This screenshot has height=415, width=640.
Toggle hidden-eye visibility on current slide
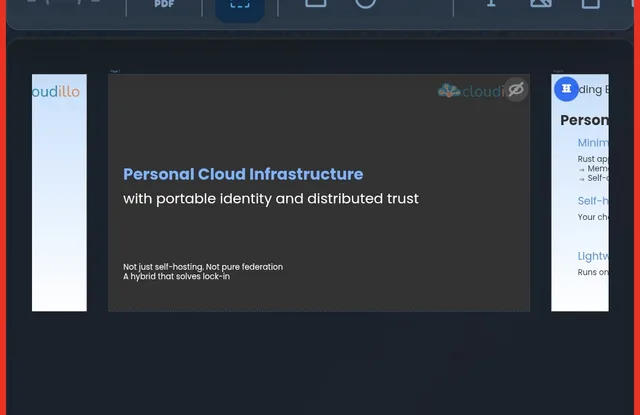(516, 90)
